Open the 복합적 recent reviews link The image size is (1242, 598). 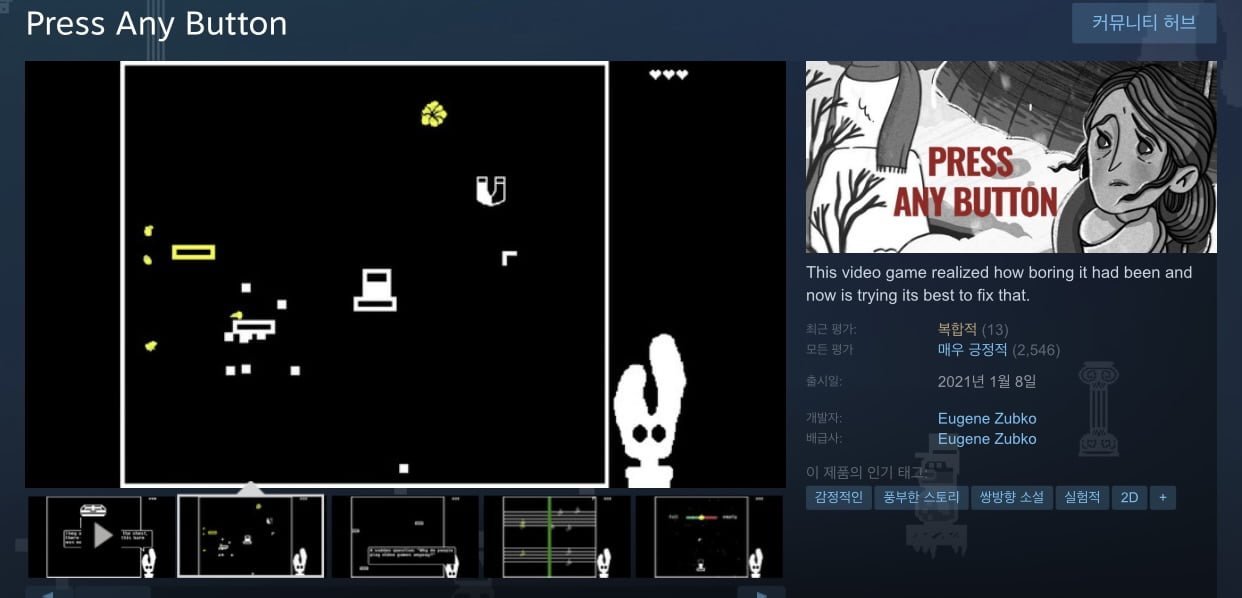[x=957, y=329]
